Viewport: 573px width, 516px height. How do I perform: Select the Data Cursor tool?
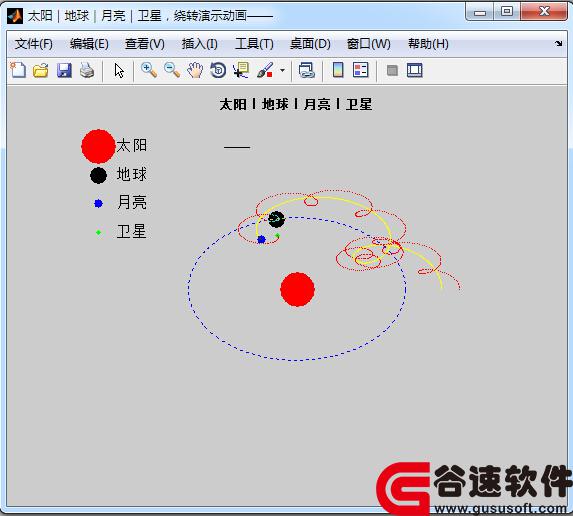(x=241, y=70)
